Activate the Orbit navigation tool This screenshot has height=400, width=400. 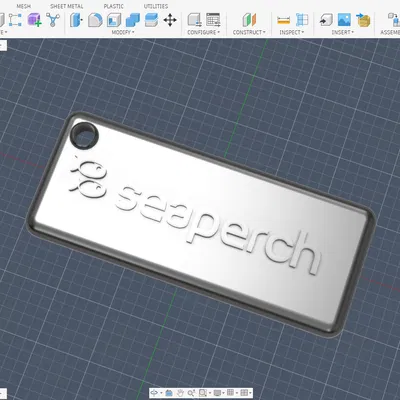coord(154,393)
